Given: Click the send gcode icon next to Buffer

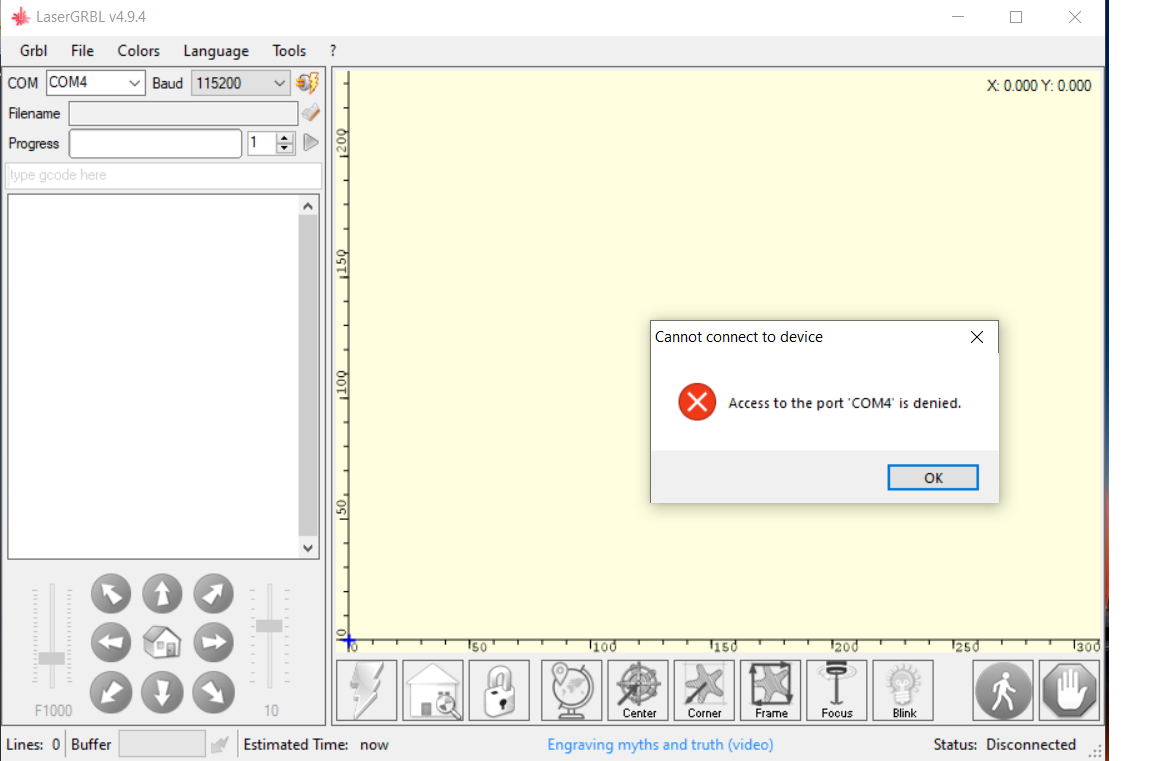Looking at the screenshot, I should coord(220,744).
